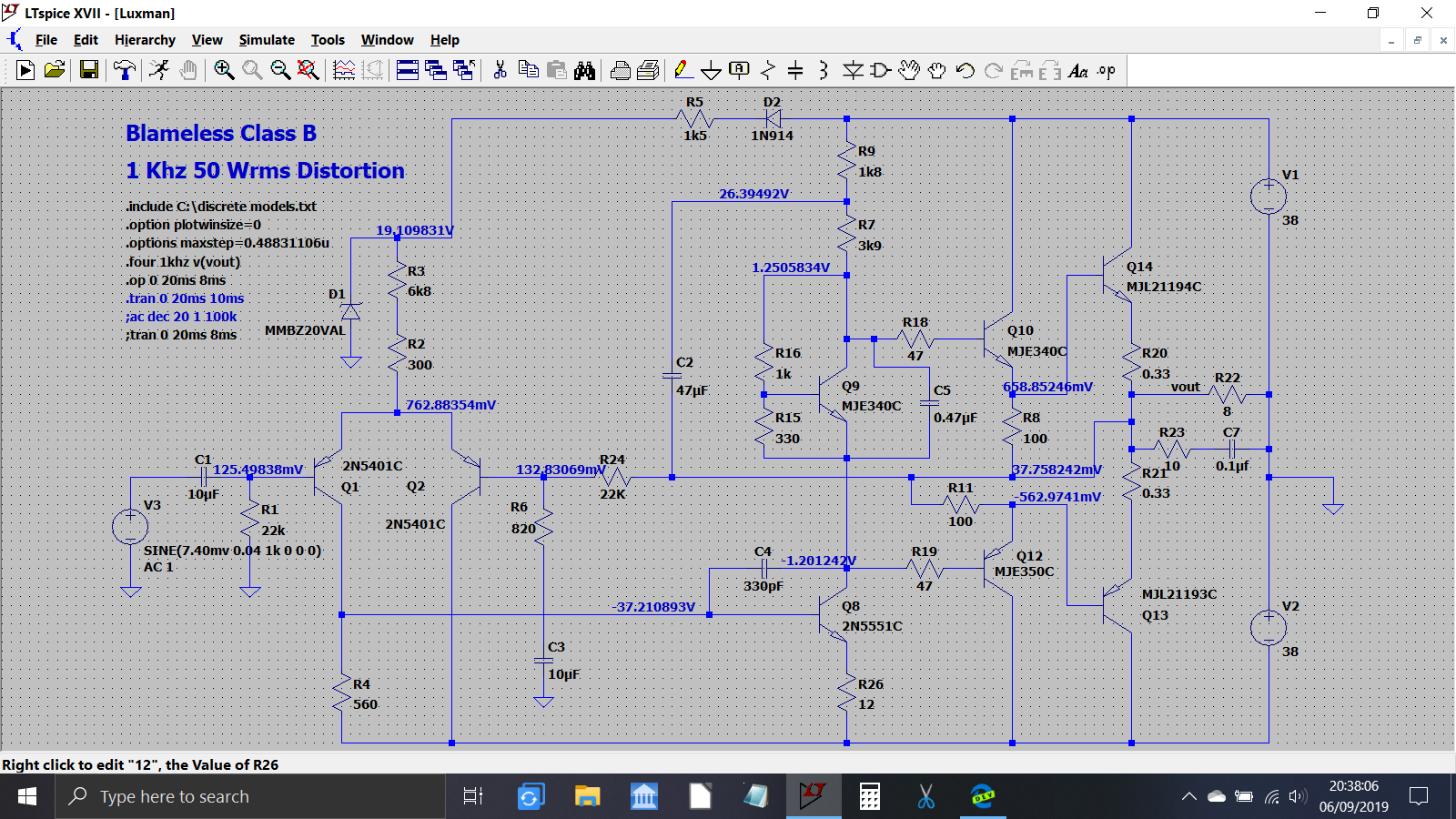Select the Cut scissors tool
This screenshot has width=1456, height=819.
500,70
